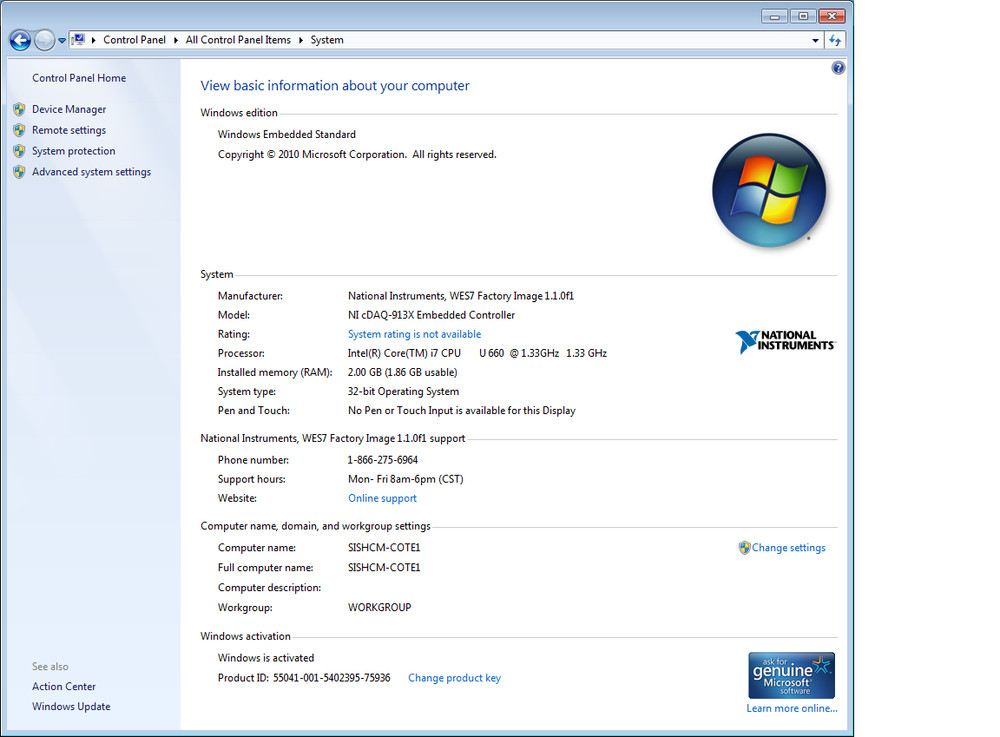Expand the arrow after All Control Panel Items
The width and height of the screenshot is (1000, 737).
[300, 40]
